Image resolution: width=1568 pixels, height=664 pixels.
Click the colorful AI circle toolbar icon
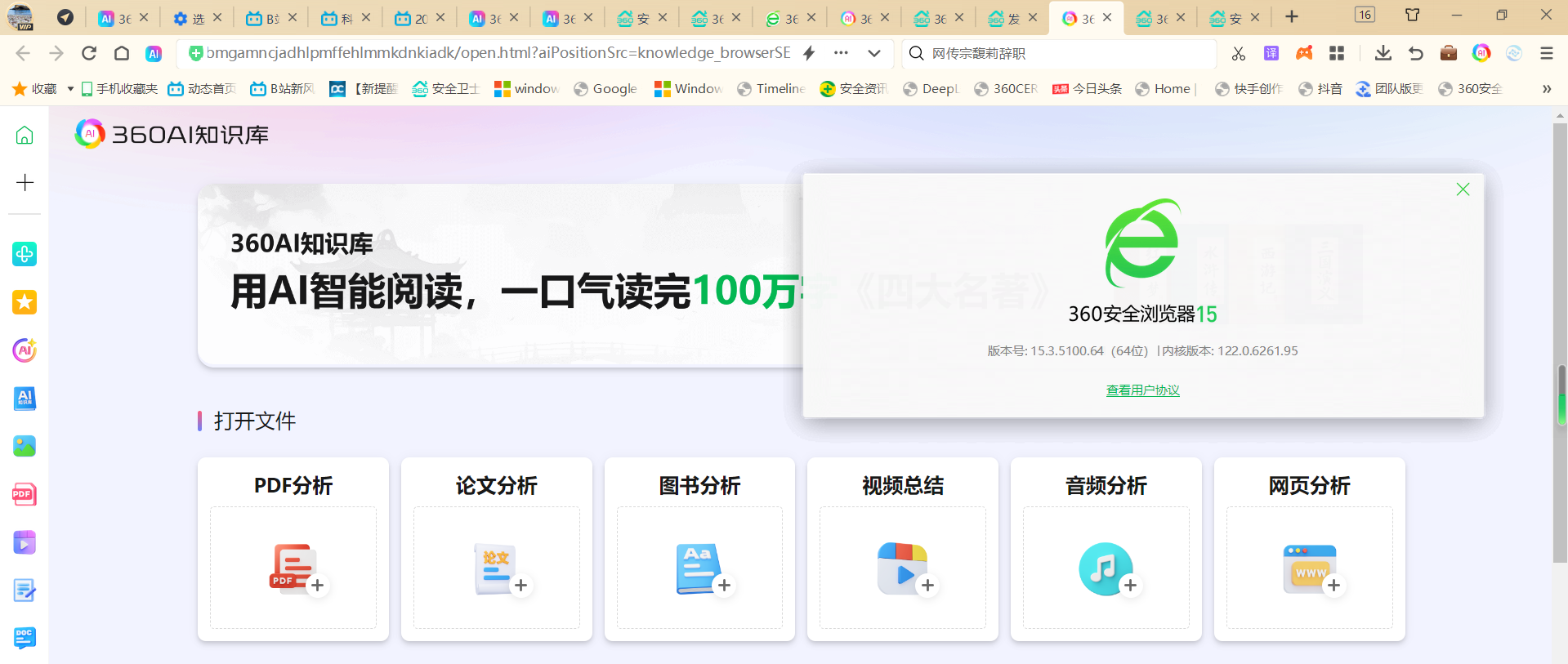click(x=1481, y=53)
